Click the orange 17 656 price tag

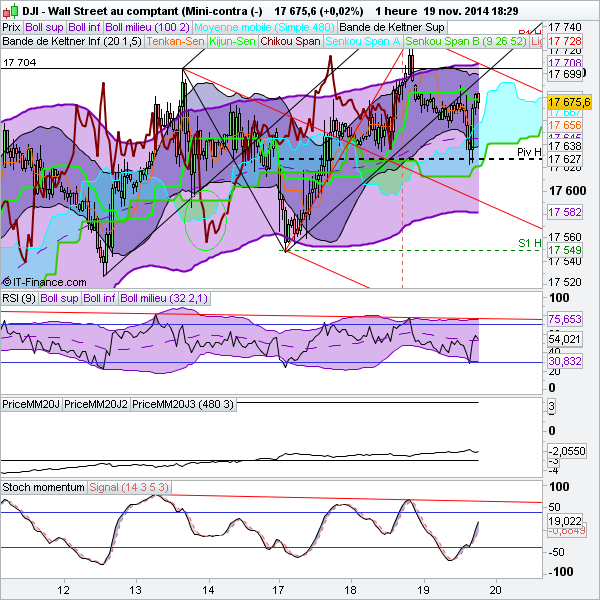564,125
